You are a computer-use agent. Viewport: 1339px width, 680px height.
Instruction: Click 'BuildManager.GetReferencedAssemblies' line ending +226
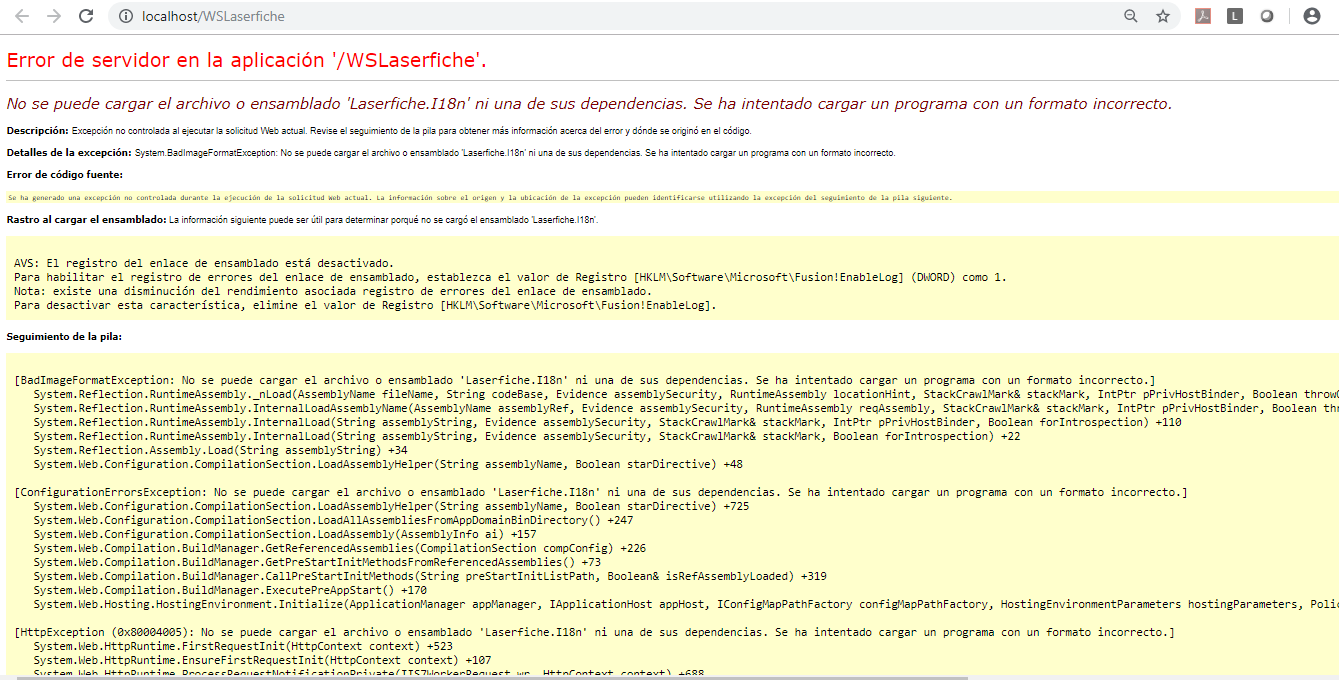pos(340,548)
